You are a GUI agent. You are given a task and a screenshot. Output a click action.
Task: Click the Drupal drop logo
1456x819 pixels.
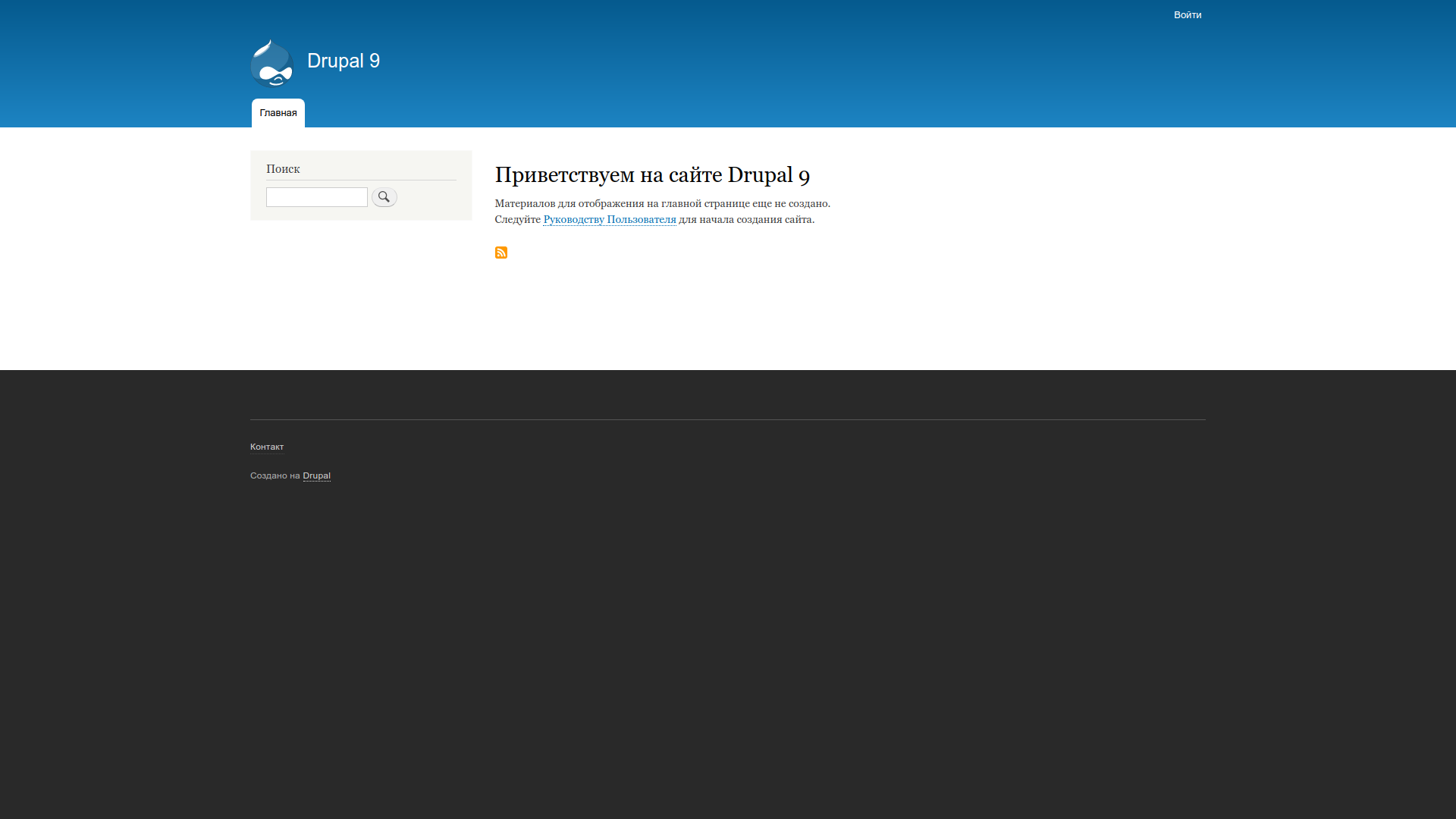click(x=272, y=63)
